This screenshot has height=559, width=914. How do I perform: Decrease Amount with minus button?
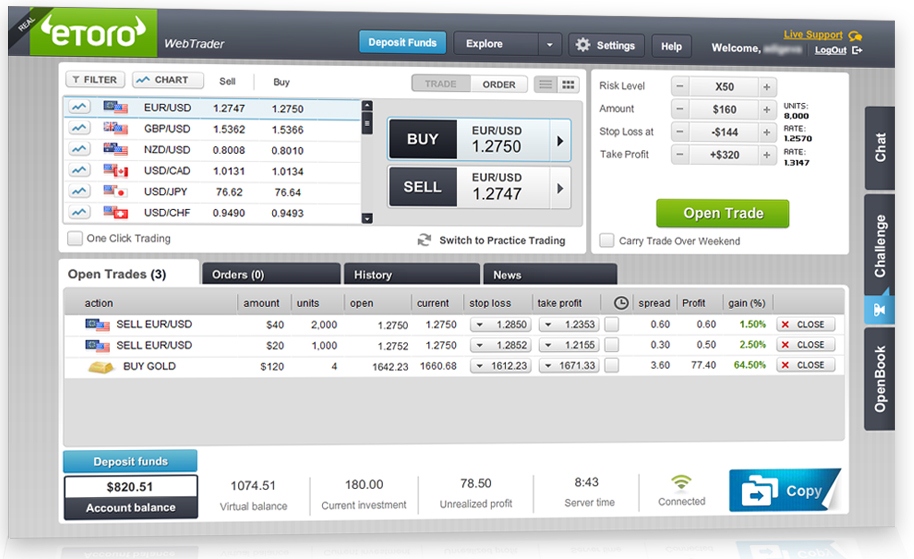(680, 109)
